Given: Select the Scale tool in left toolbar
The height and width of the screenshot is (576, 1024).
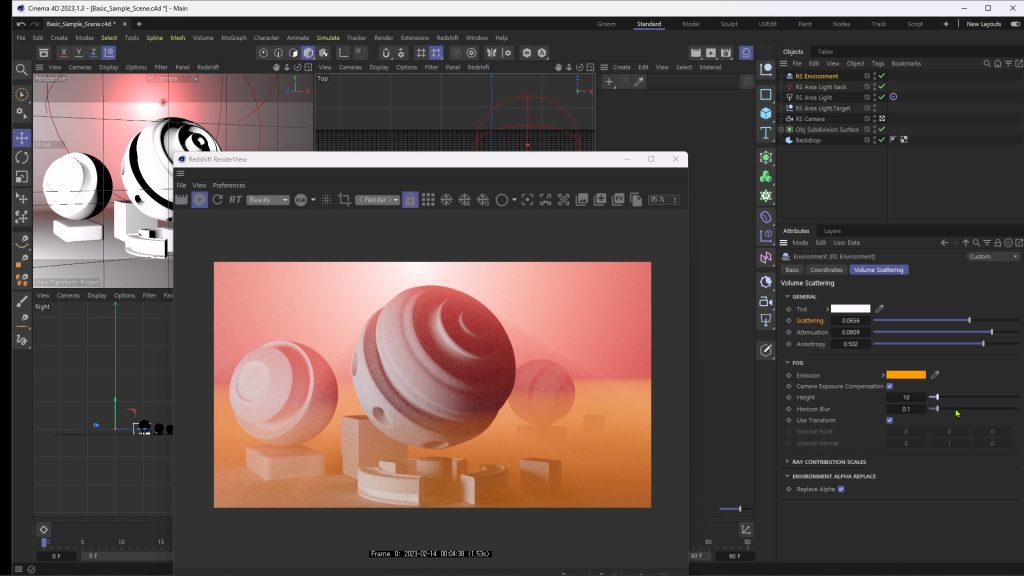Looking at the screenshot, I should point(22,177).
